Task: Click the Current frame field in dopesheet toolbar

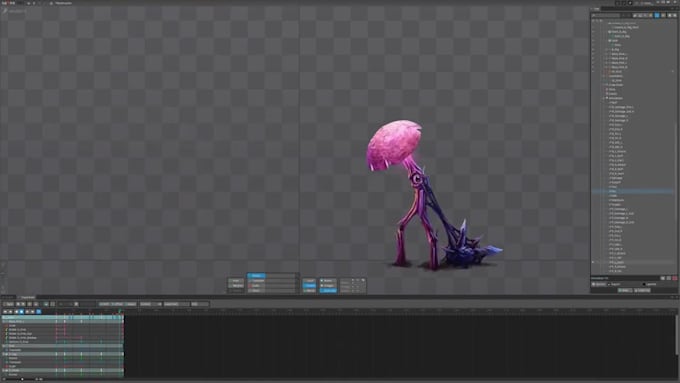Action: point(150,304)
